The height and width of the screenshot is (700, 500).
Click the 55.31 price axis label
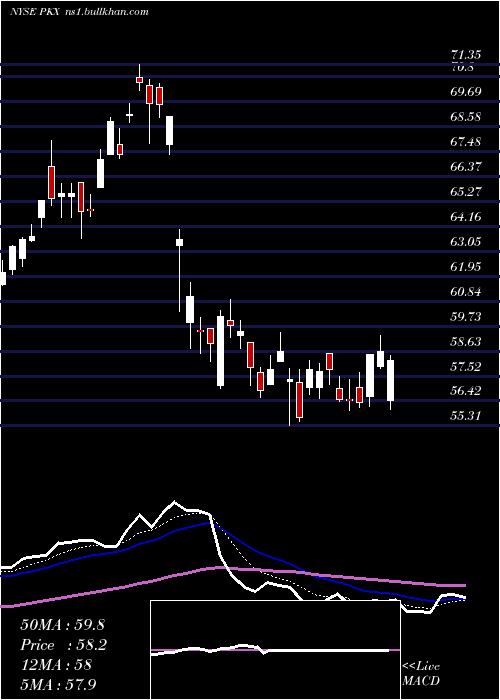pos(466,416)
